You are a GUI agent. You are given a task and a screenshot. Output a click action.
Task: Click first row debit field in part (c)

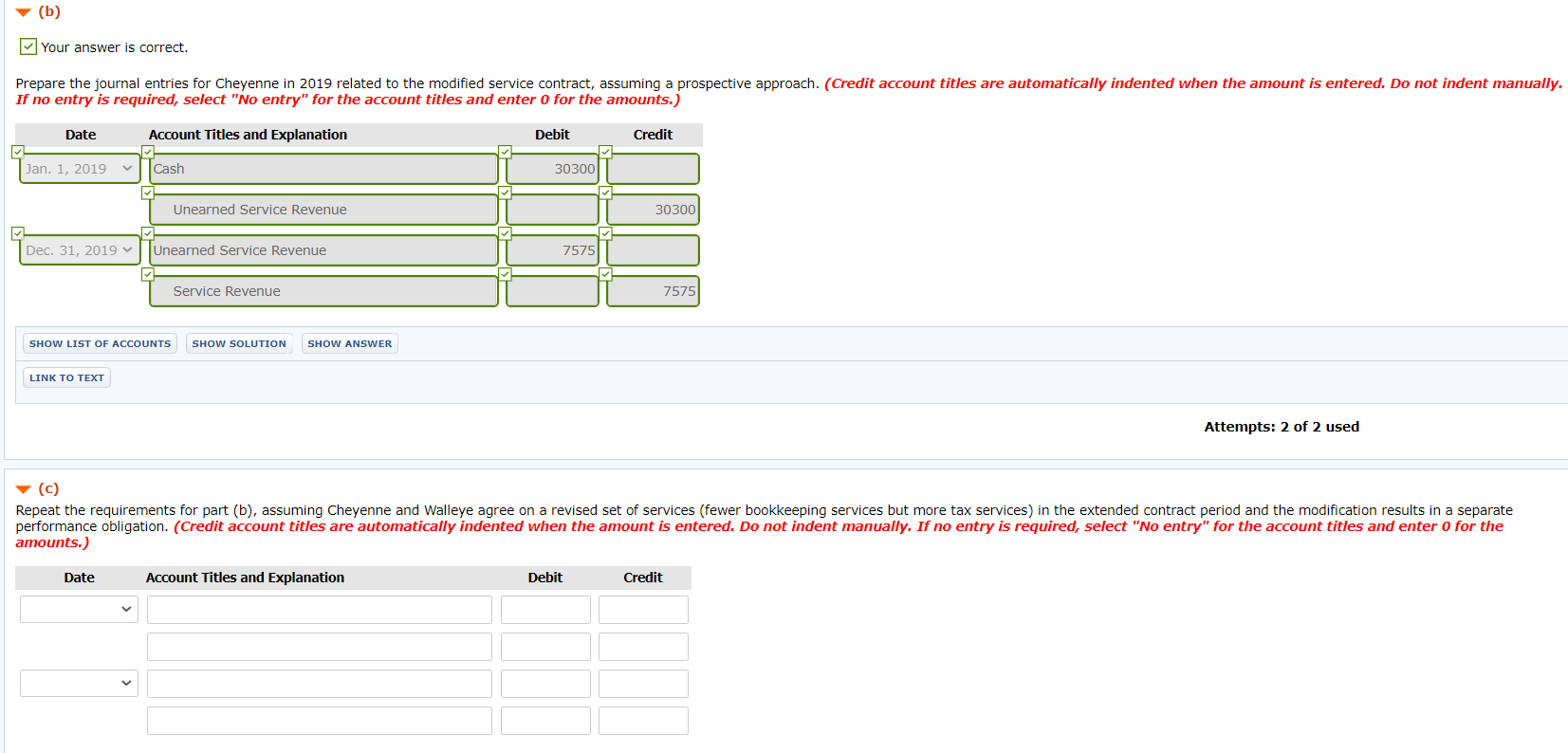tap(545, 609)
